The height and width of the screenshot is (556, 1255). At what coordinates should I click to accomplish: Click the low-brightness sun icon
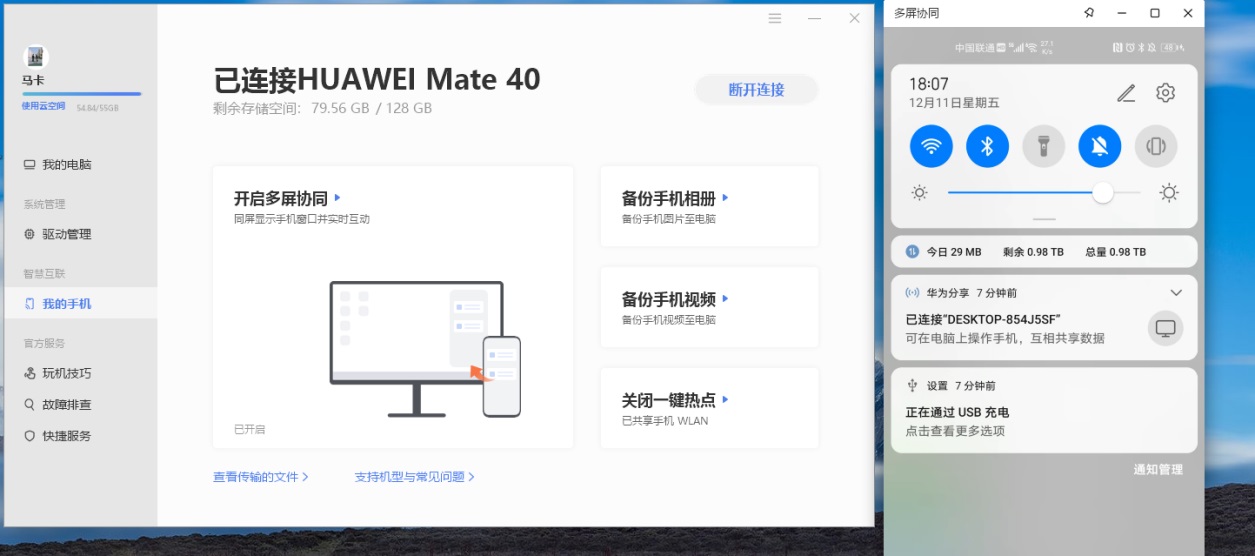919,193
